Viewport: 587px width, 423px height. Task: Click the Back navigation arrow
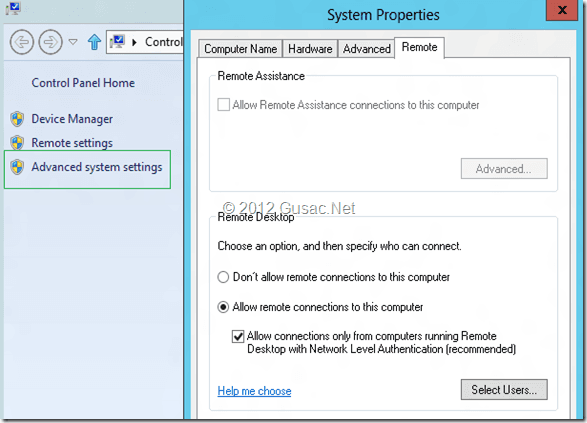point(21,42)
